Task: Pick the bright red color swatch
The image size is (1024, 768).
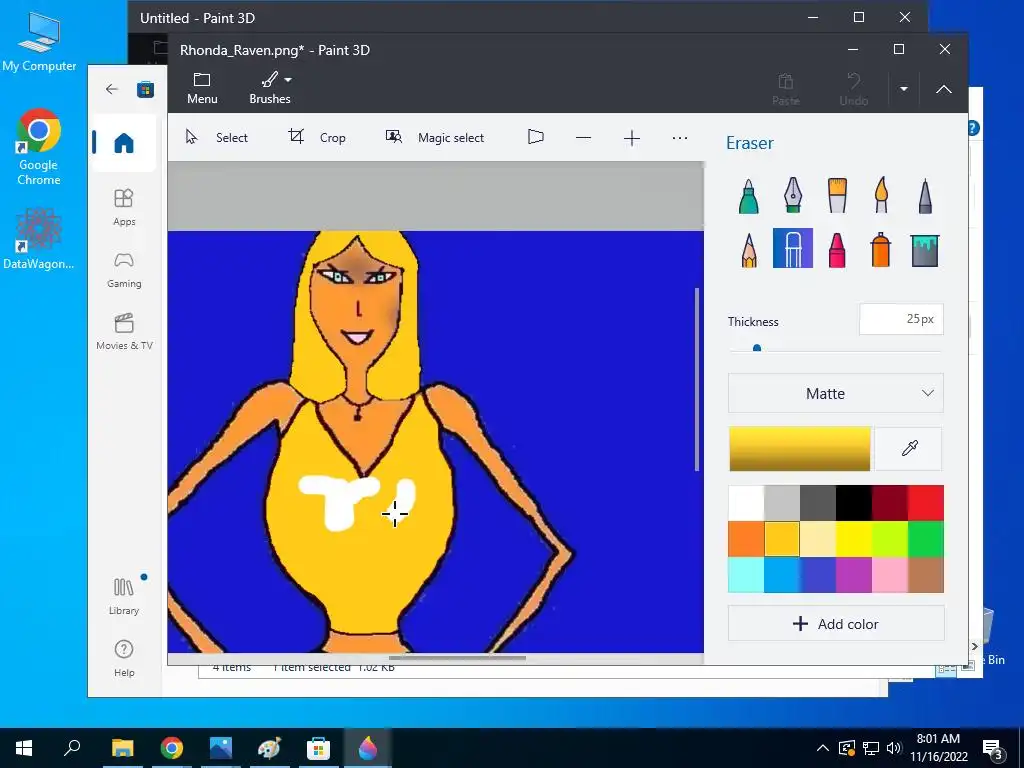Action: click(x=926, y=503)
